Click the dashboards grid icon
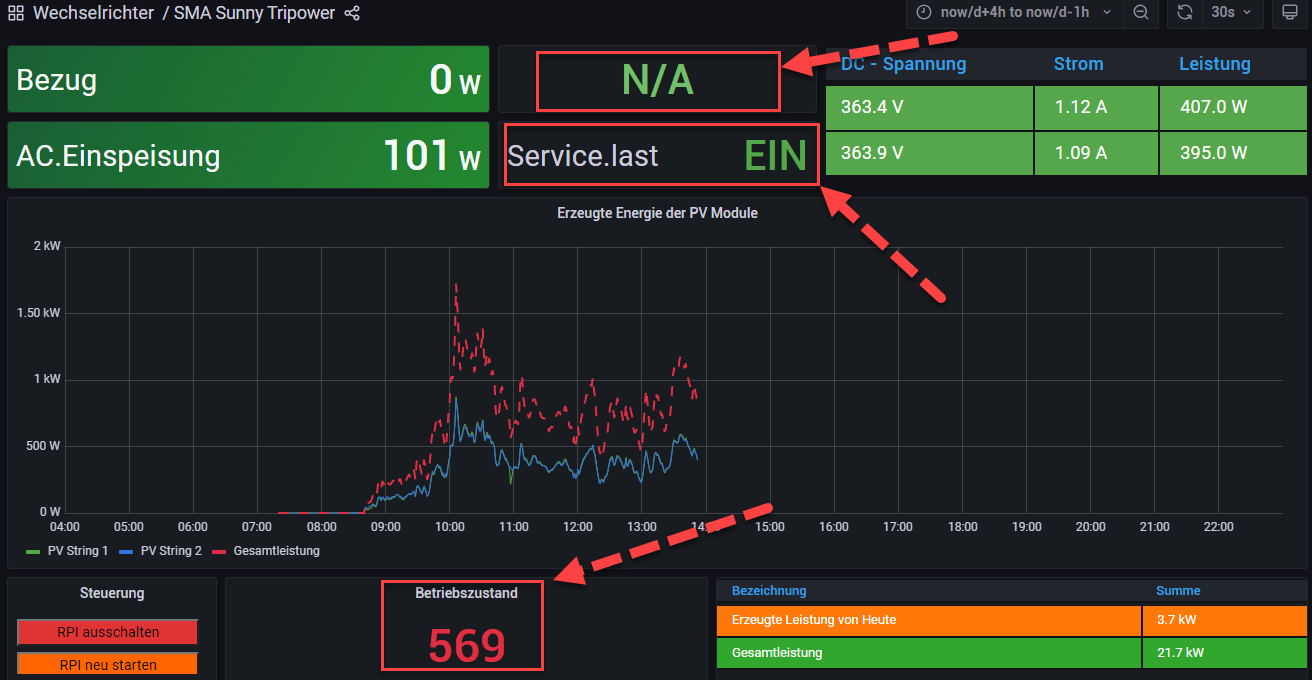Screen dimensions: 1312x680 pyautogui.click(x=16, y=14)
